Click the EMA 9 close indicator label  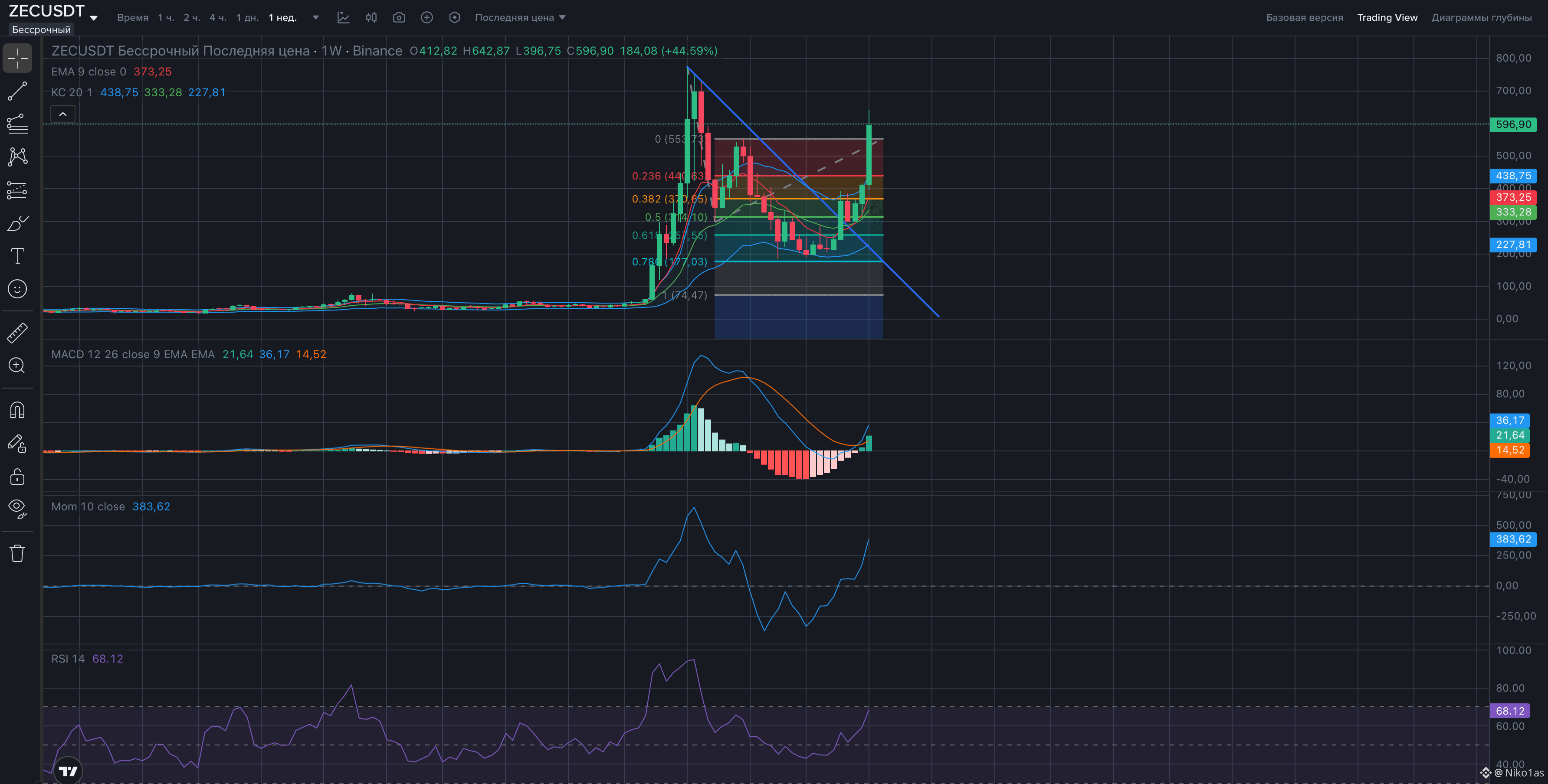(89, 72)
